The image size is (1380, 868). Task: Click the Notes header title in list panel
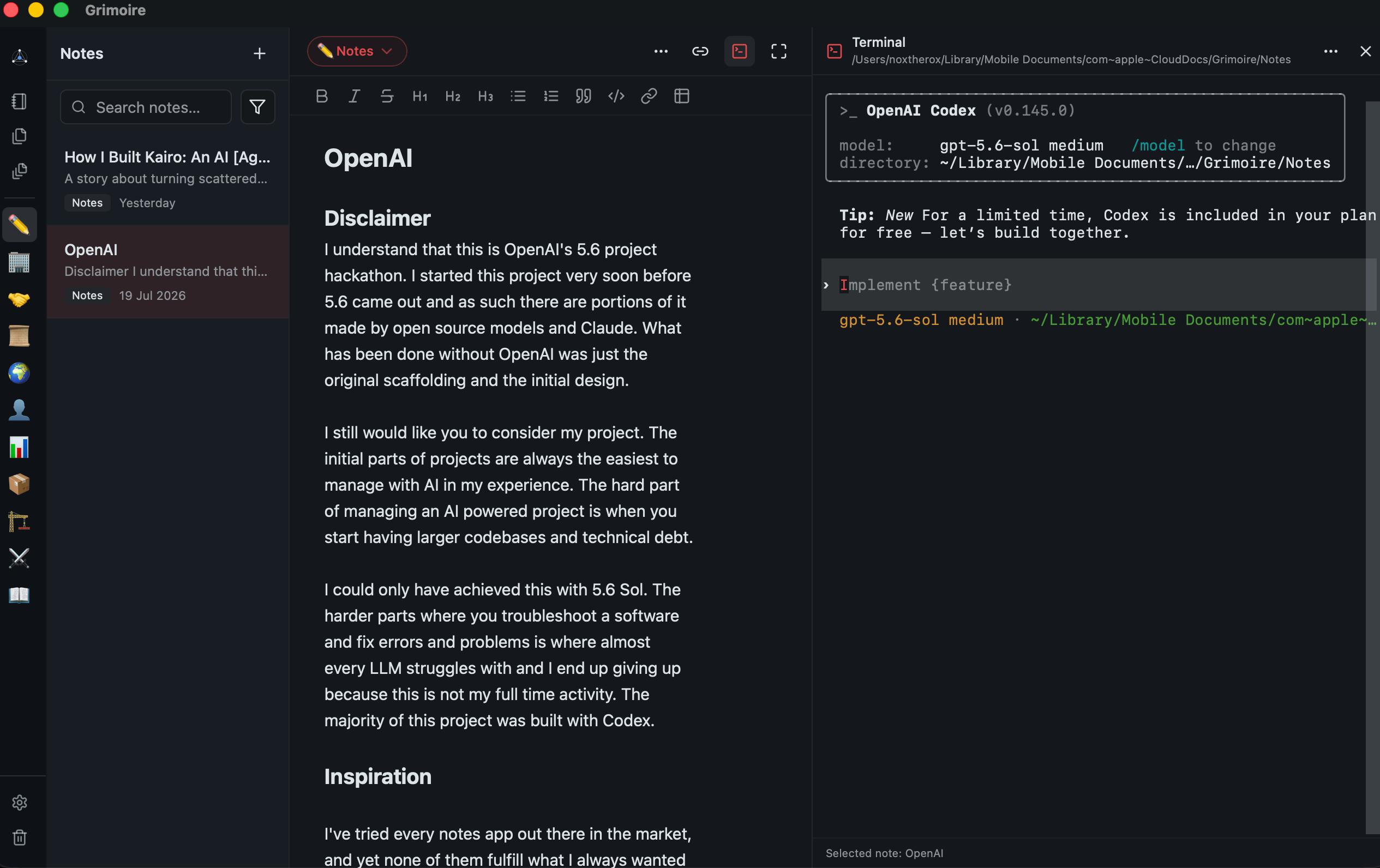(82, 53)
